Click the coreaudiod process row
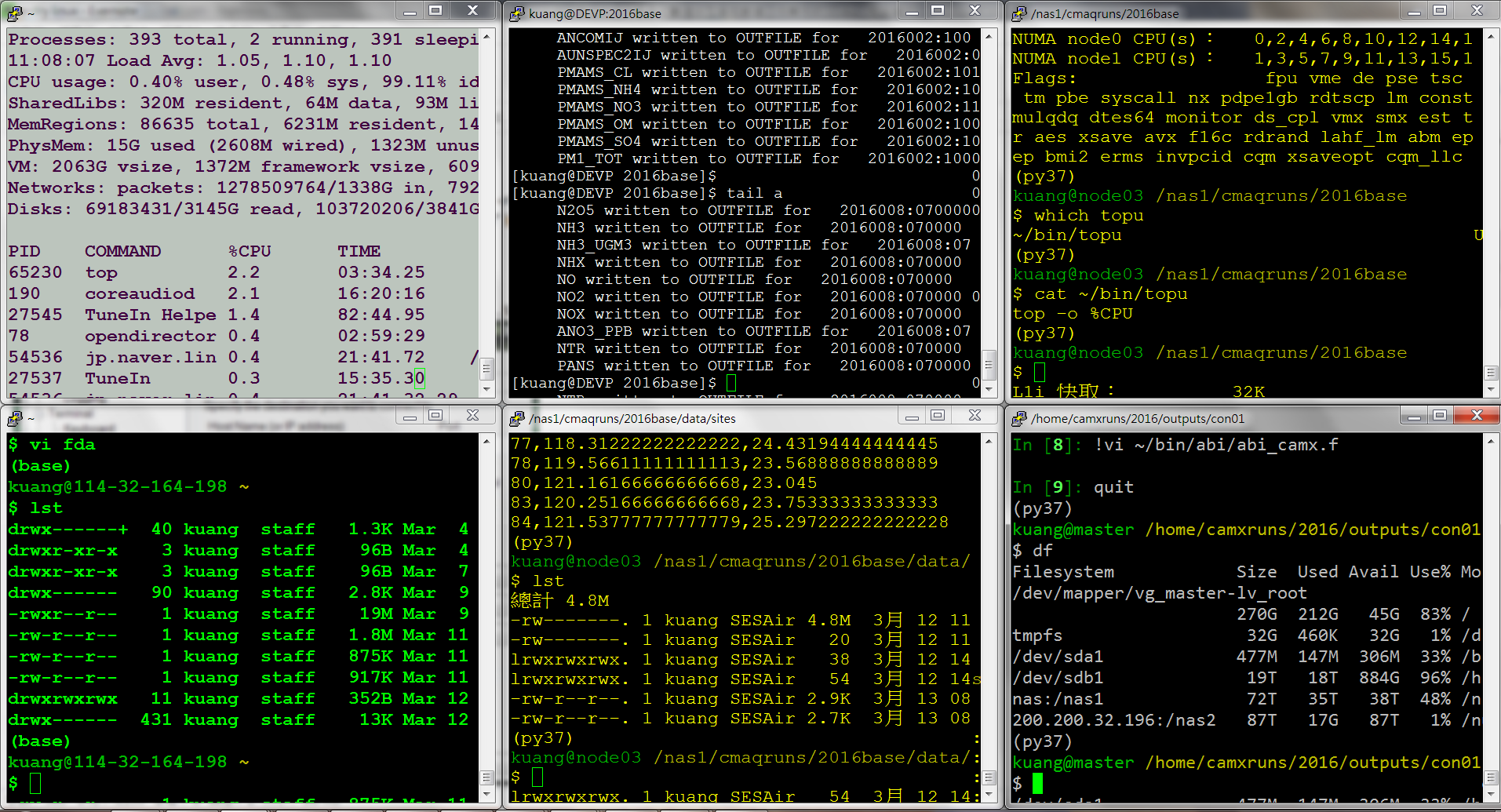The height and width of the screenshot is (812, 1501). pyautogui.click(x=217, y=293)
